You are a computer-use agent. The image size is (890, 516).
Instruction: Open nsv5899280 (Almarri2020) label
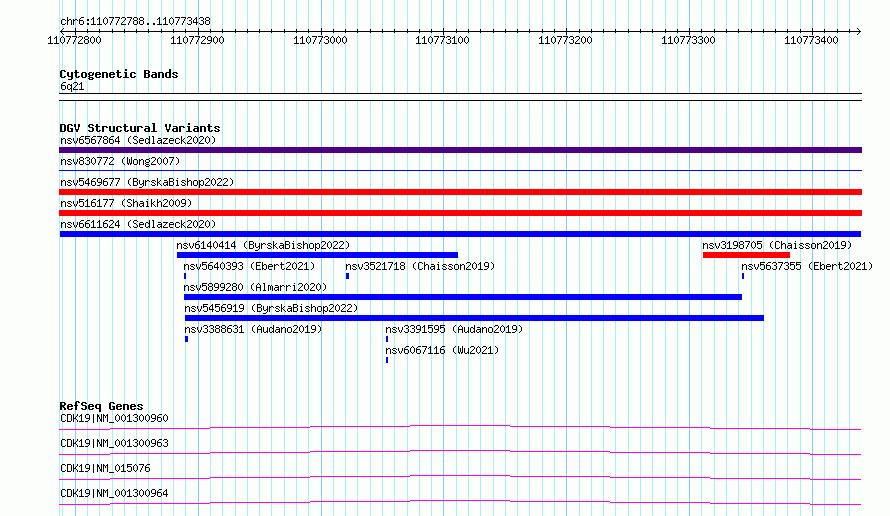pyautogui.click(x=255, y=287)
